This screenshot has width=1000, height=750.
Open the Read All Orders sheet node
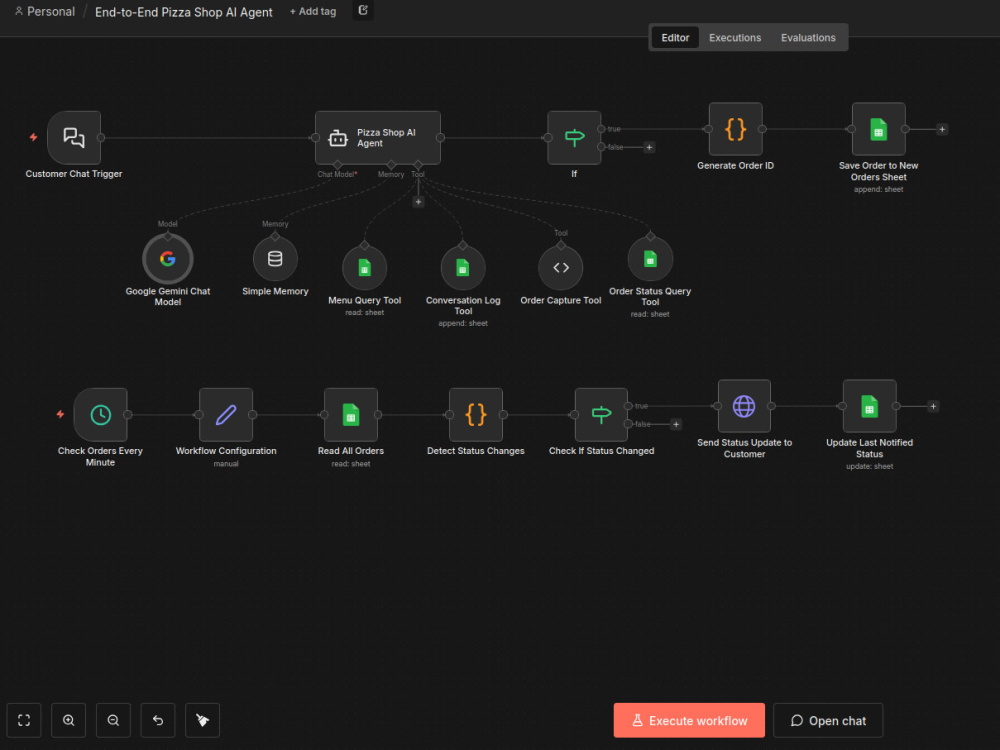pos(351,415)
